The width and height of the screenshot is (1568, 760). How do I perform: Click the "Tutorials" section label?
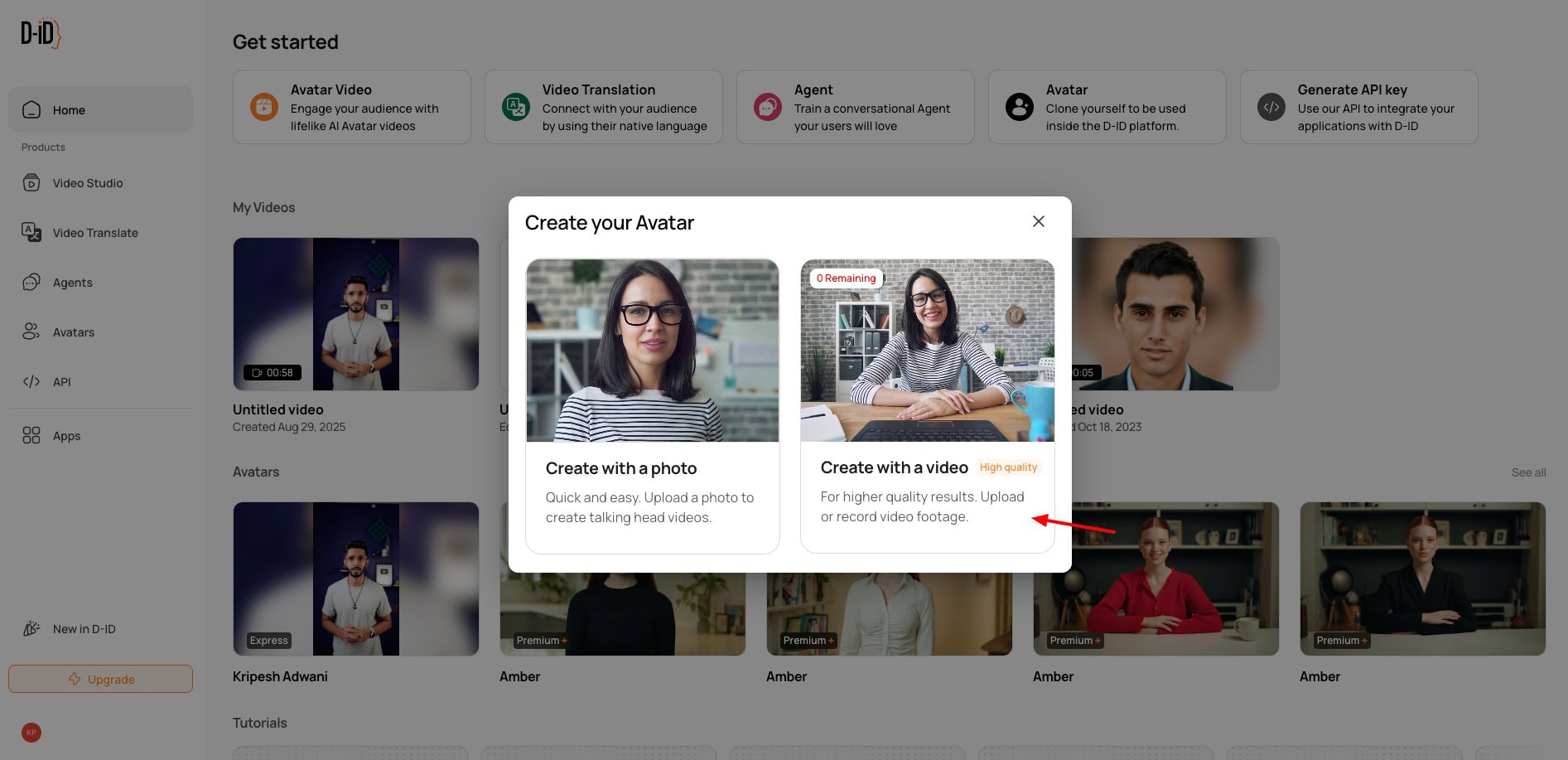point(260,723)
